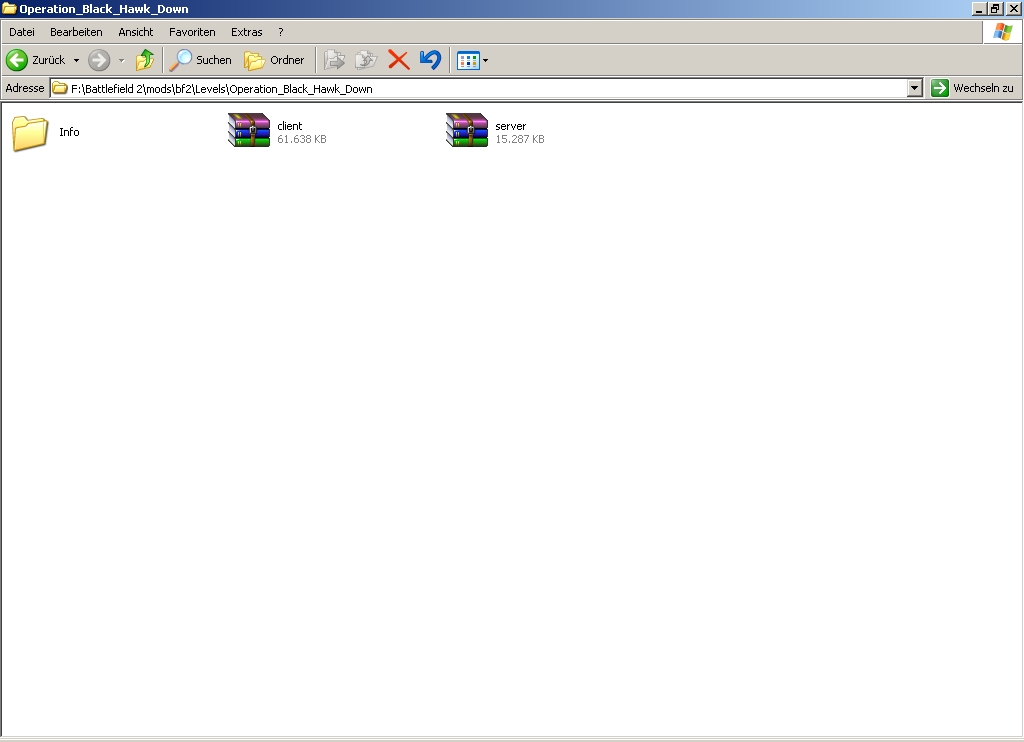Open the Info folder
This screenshot has height=742, width=1024.
[31, 132]
